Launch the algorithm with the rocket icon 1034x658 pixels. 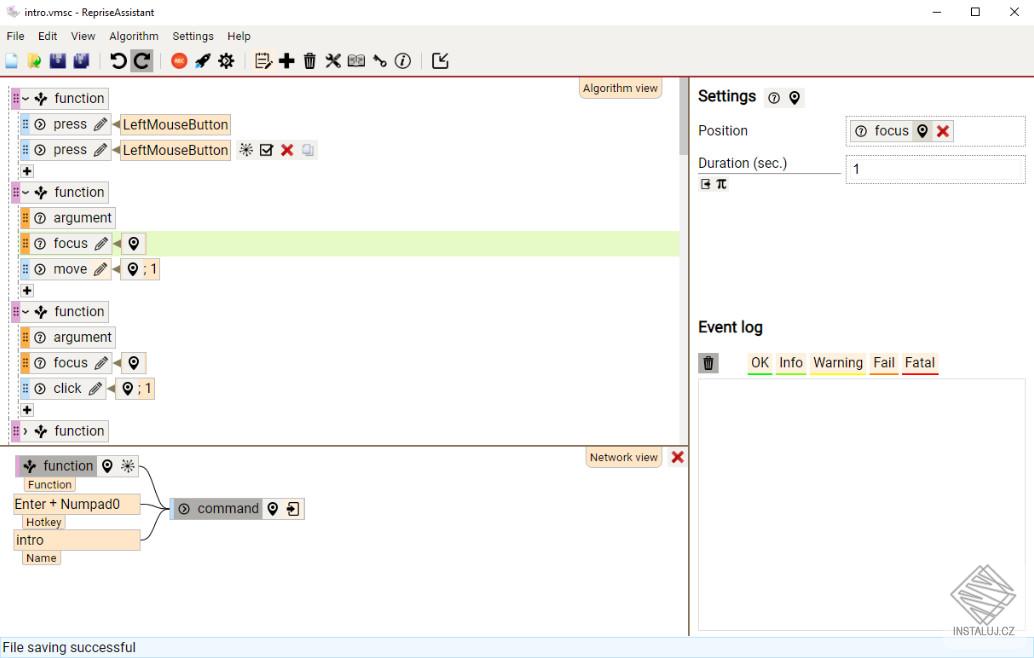coord(202,61)
